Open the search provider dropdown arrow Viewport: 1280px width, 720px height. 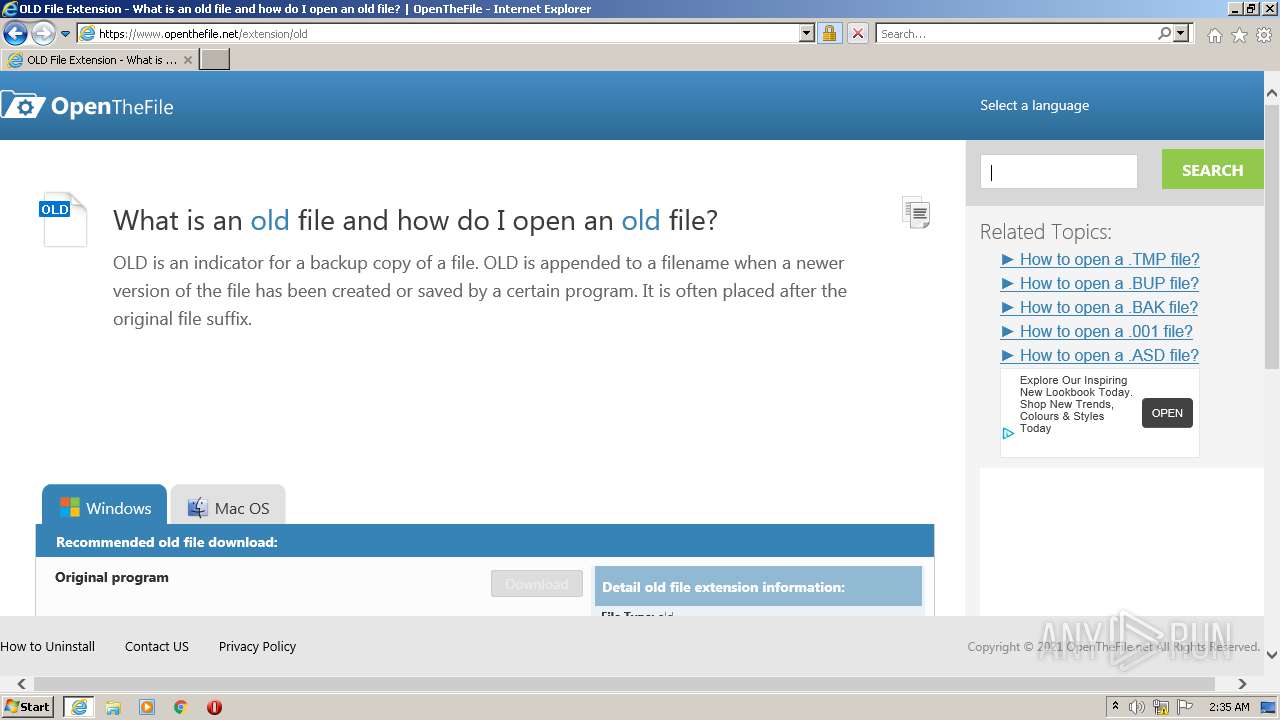(1182, 34)
